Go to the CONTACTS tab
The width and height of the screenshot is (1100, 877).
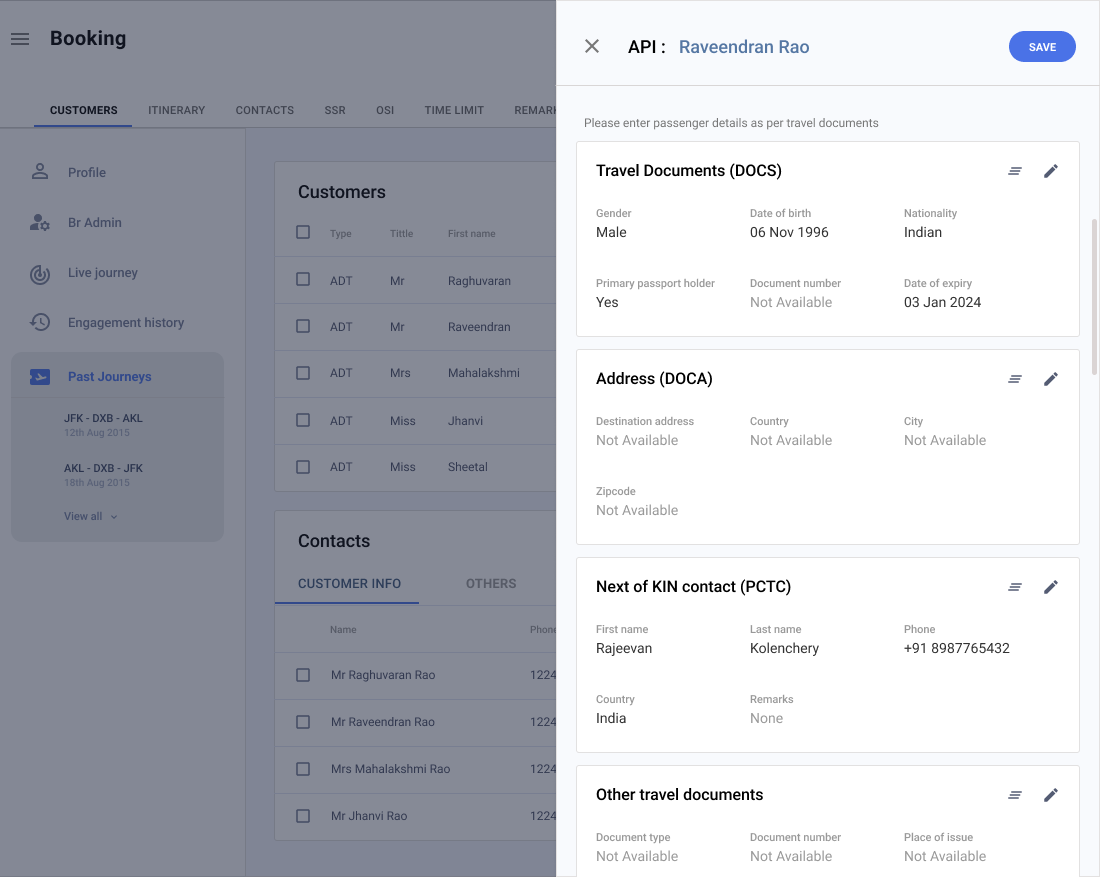pos(264,110)
